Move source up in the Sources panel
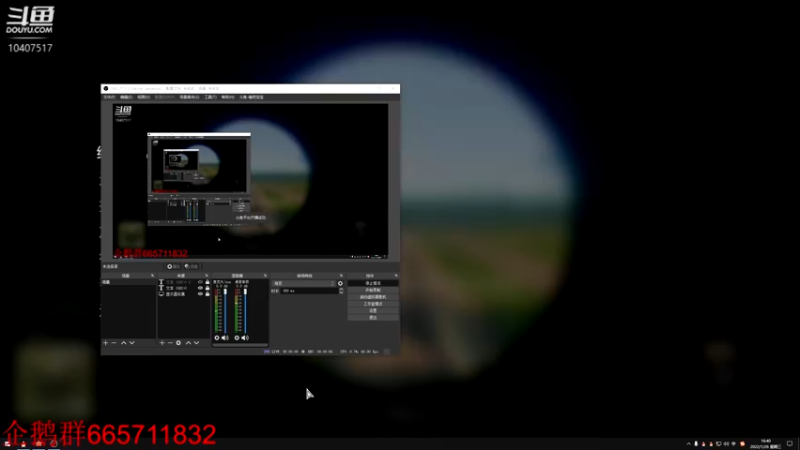Screen dimensions: 800x450 click(x=188, y=343)
